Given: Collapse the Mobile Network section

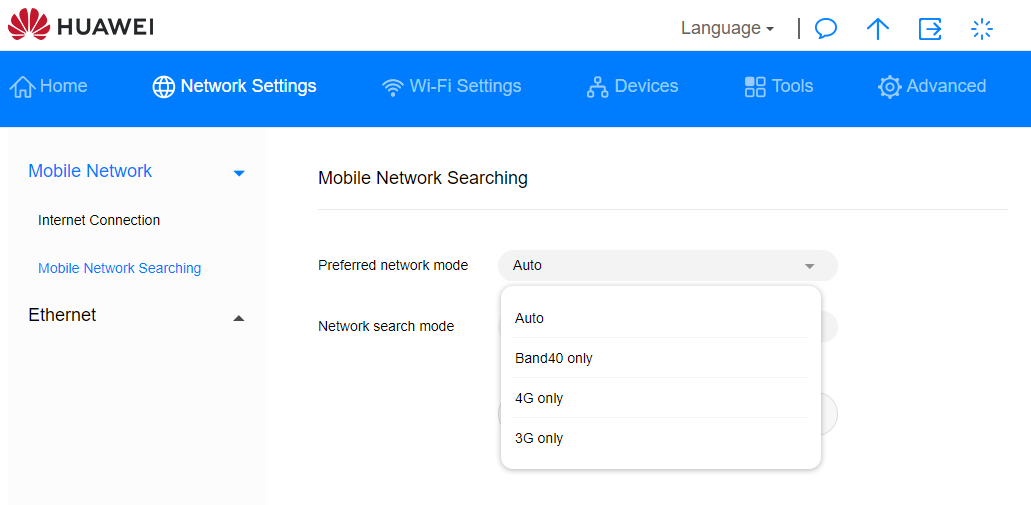Looking at the screenshot, I should (x=238, y=172).
